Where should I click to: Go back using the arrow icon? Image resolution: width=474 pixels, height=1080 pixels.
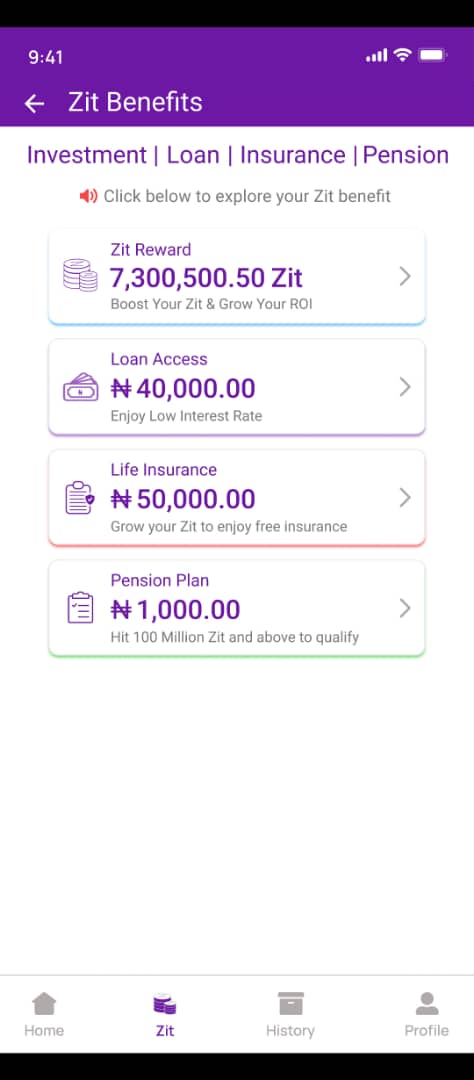click(x=34, y=103)
